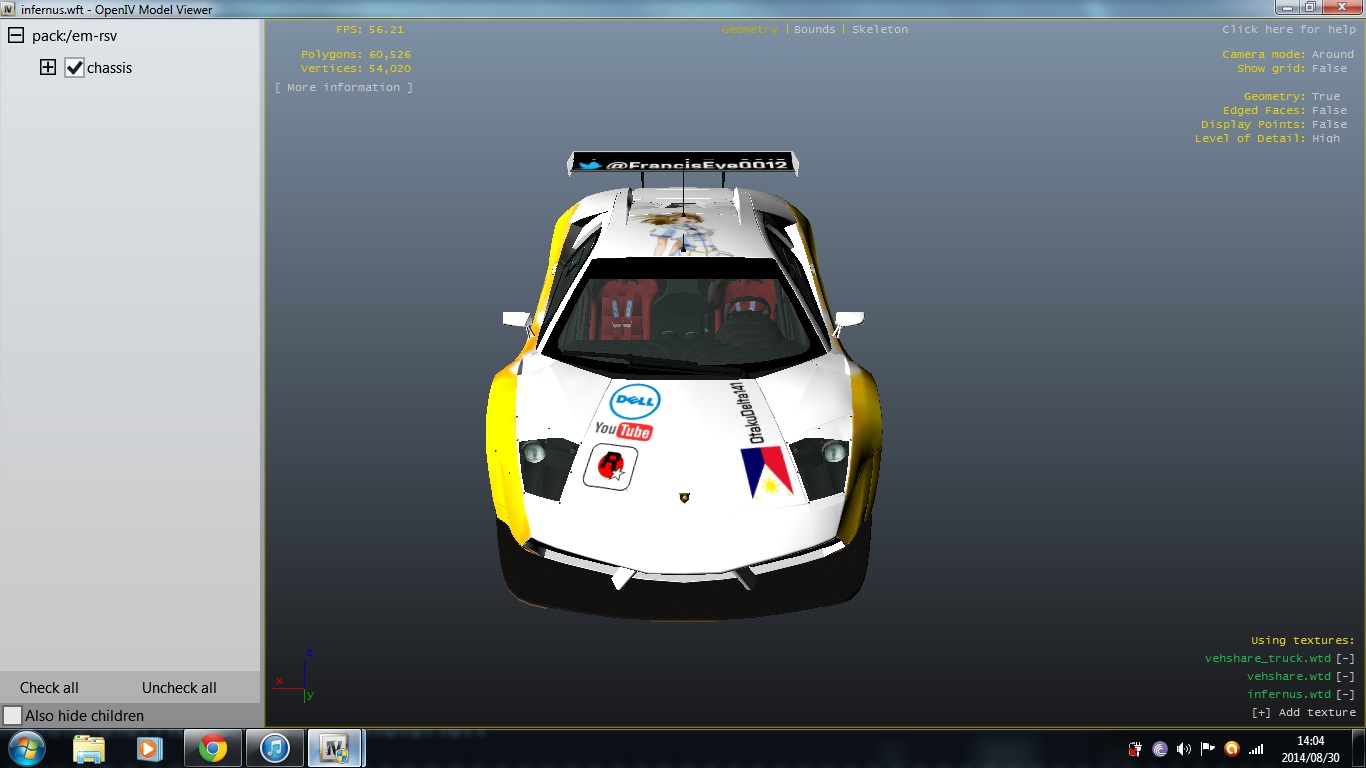Open the volume speaker tray icon
Screen dimensions: 1366x768
[x=1184, y=748]
